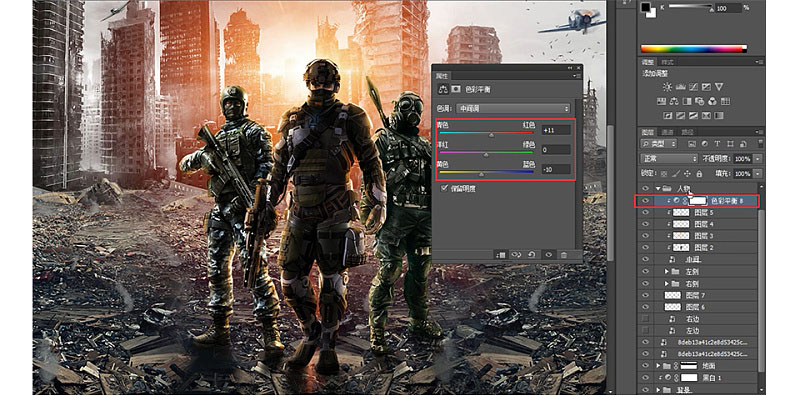This screenshot has width=800, height=396.
Task: Toggle Preserve Luminosity checkbox
Action: coord(444,189)
